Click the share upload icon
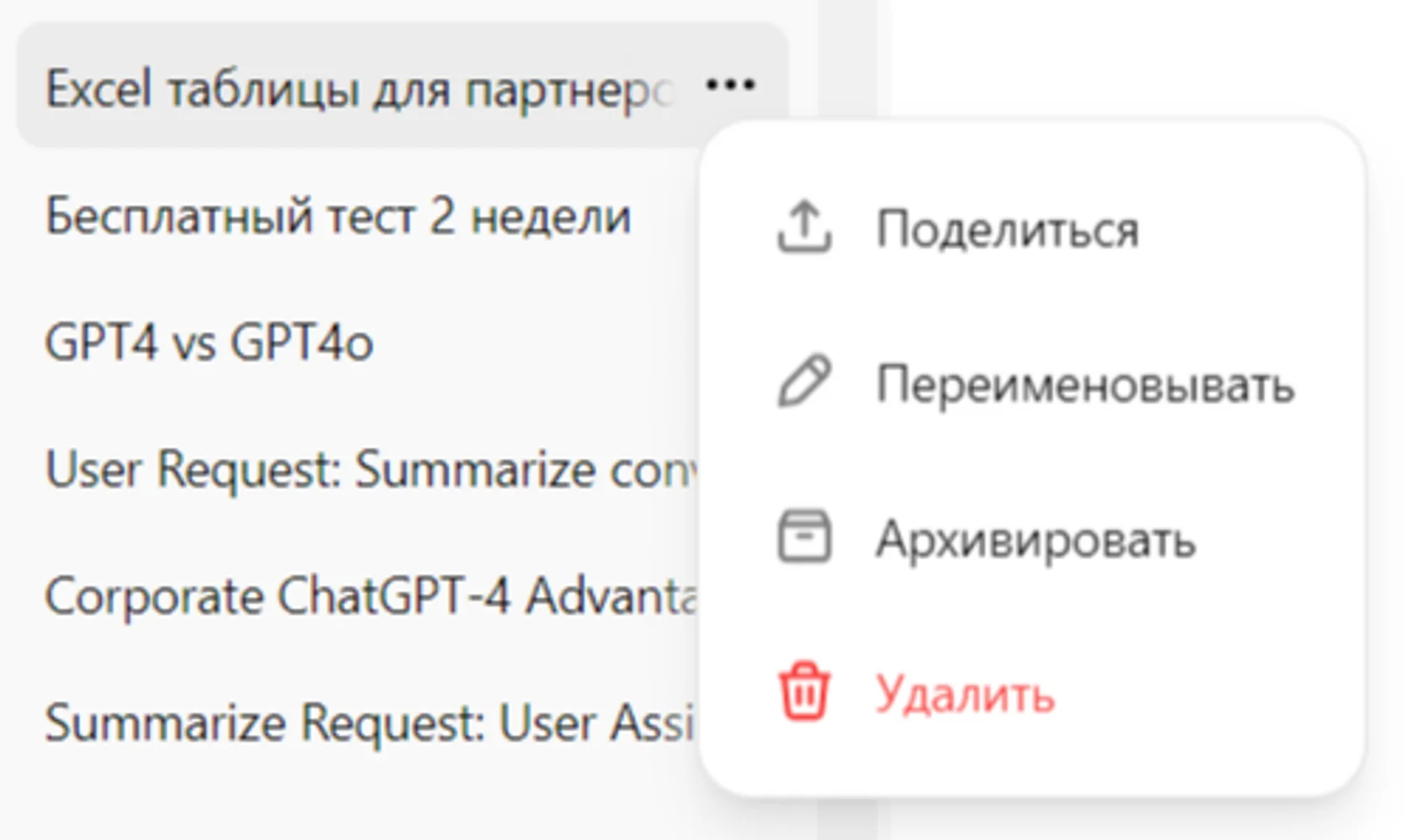The image size is (1405, 840). click(x=805, y=227)
